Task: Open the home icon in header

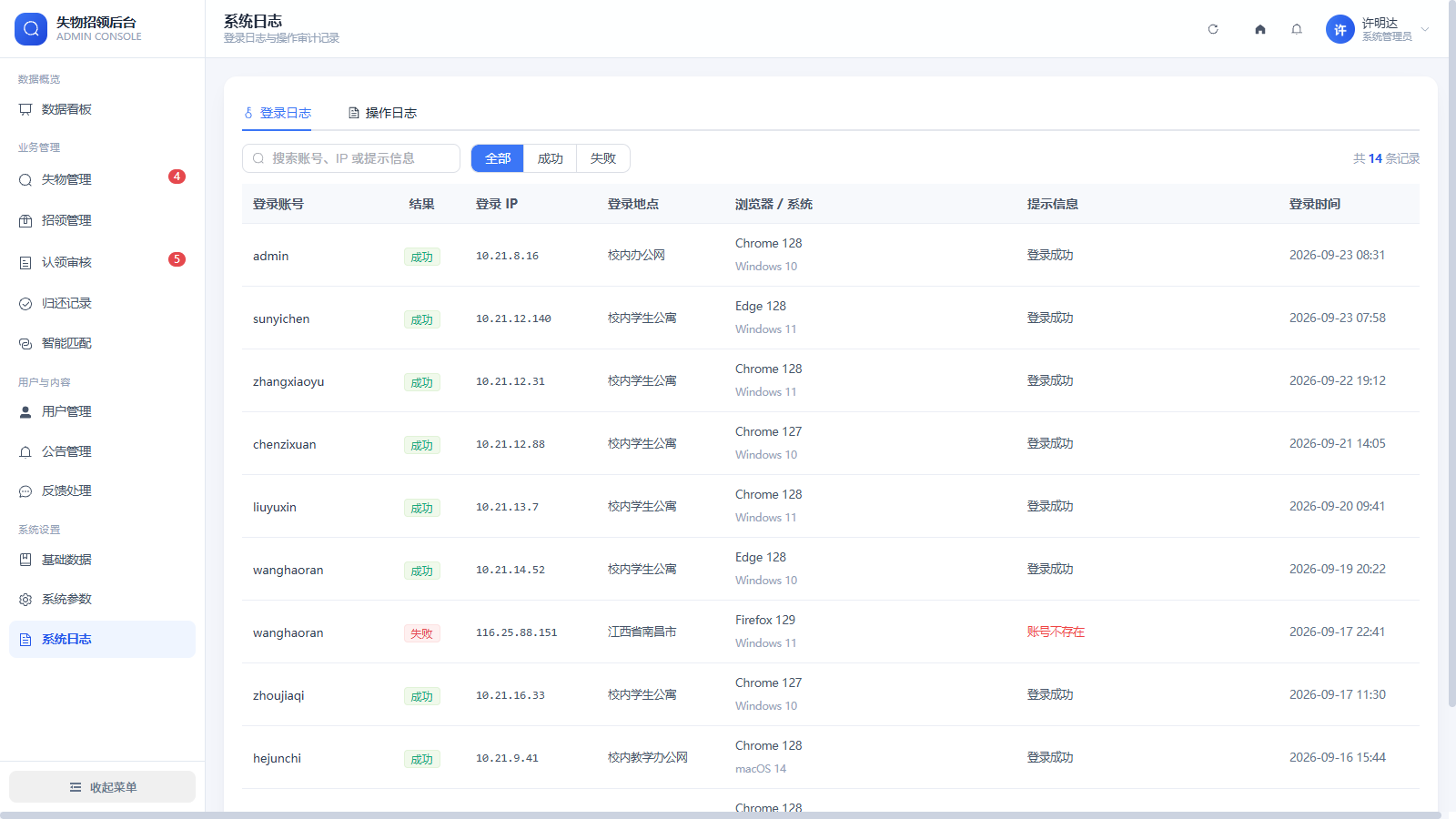Action: (x=1260, y=29)
